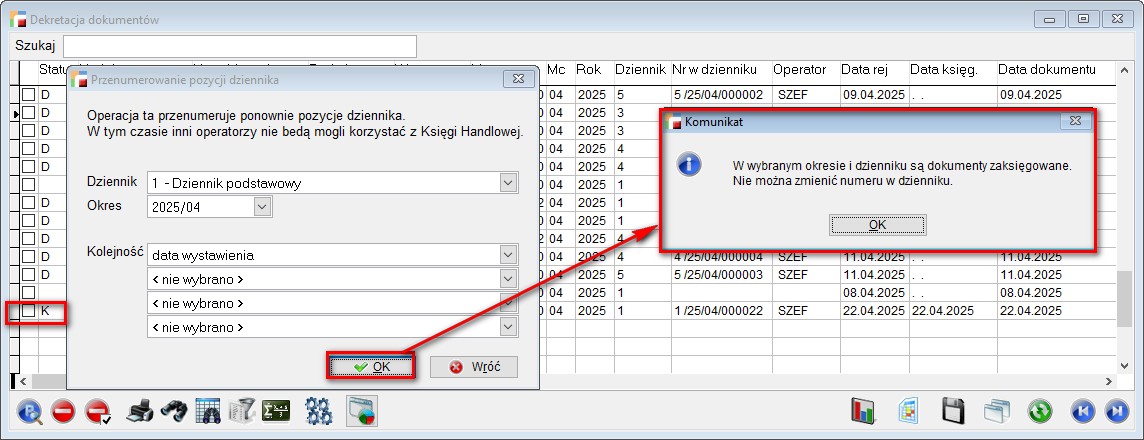Click into the Szukaj search field
1144x440 pixels.
[240, 46]
